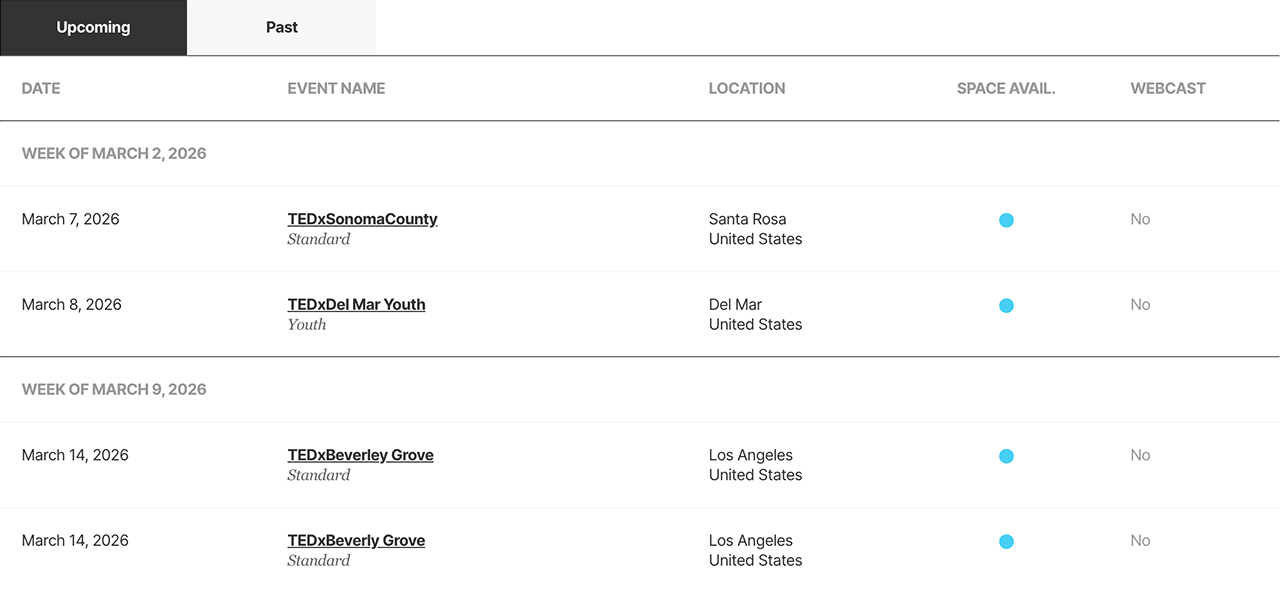Screen dimensions: 1280x590
Task: Select the space availability dot for TEDxBeverley Grove
Action: click(x=1006, y=456)
